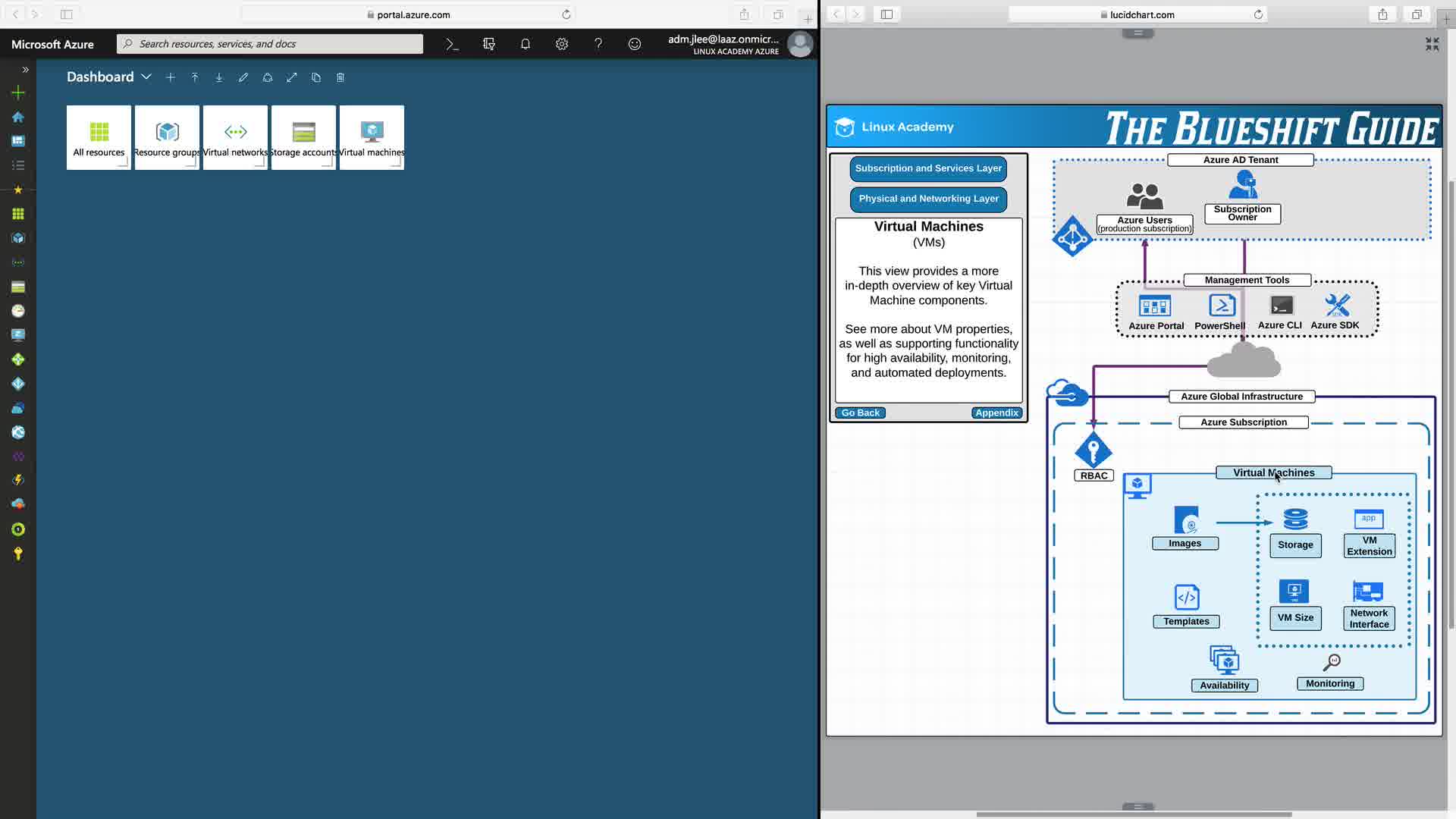
Task: Open the notifications bell
Action: tap(526, 44)
